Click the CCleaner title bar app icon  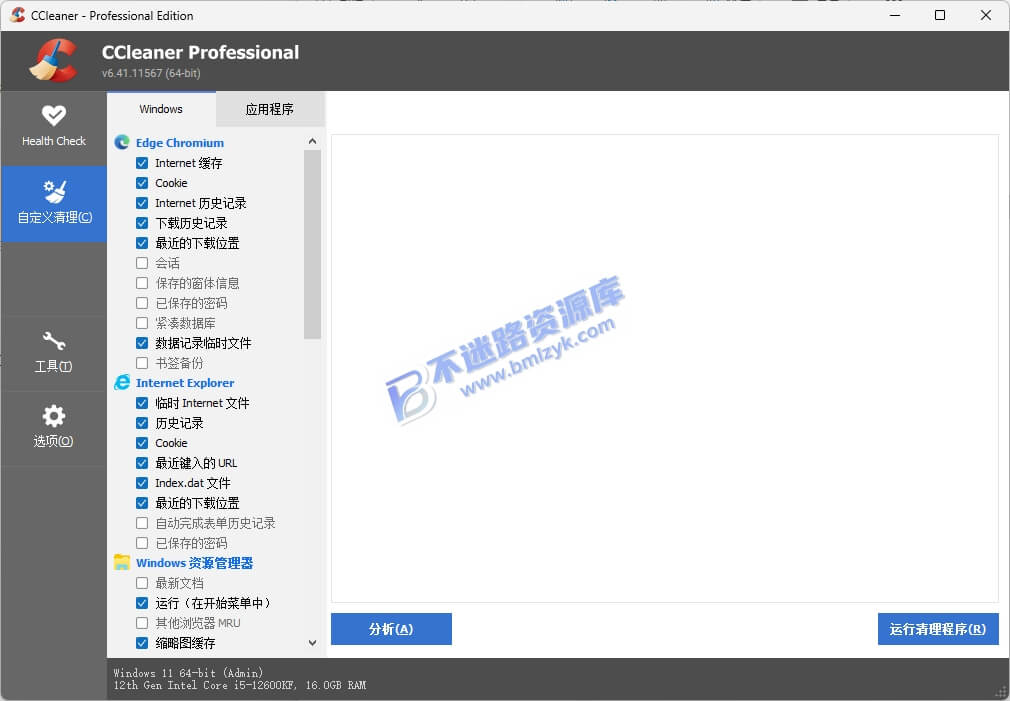coord(17,15)
